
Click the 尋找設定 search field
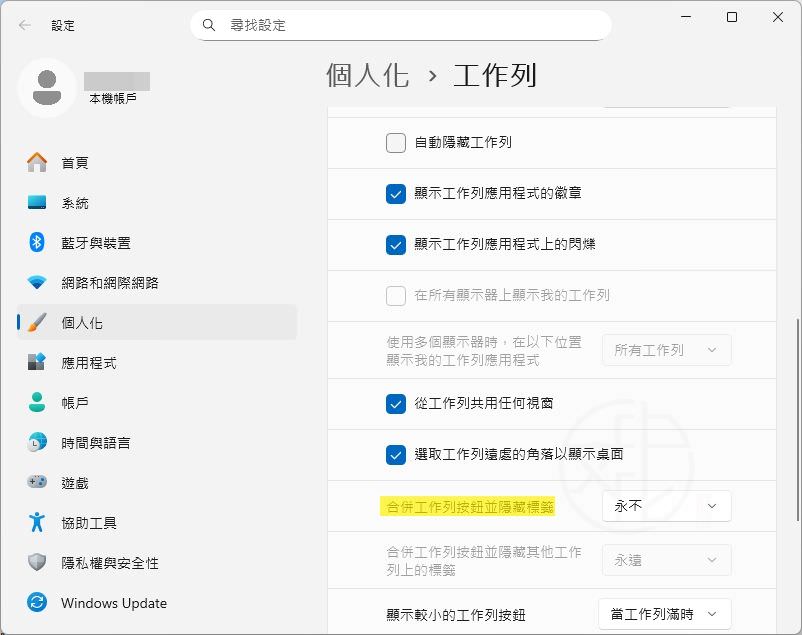click(x=401, y=25)
